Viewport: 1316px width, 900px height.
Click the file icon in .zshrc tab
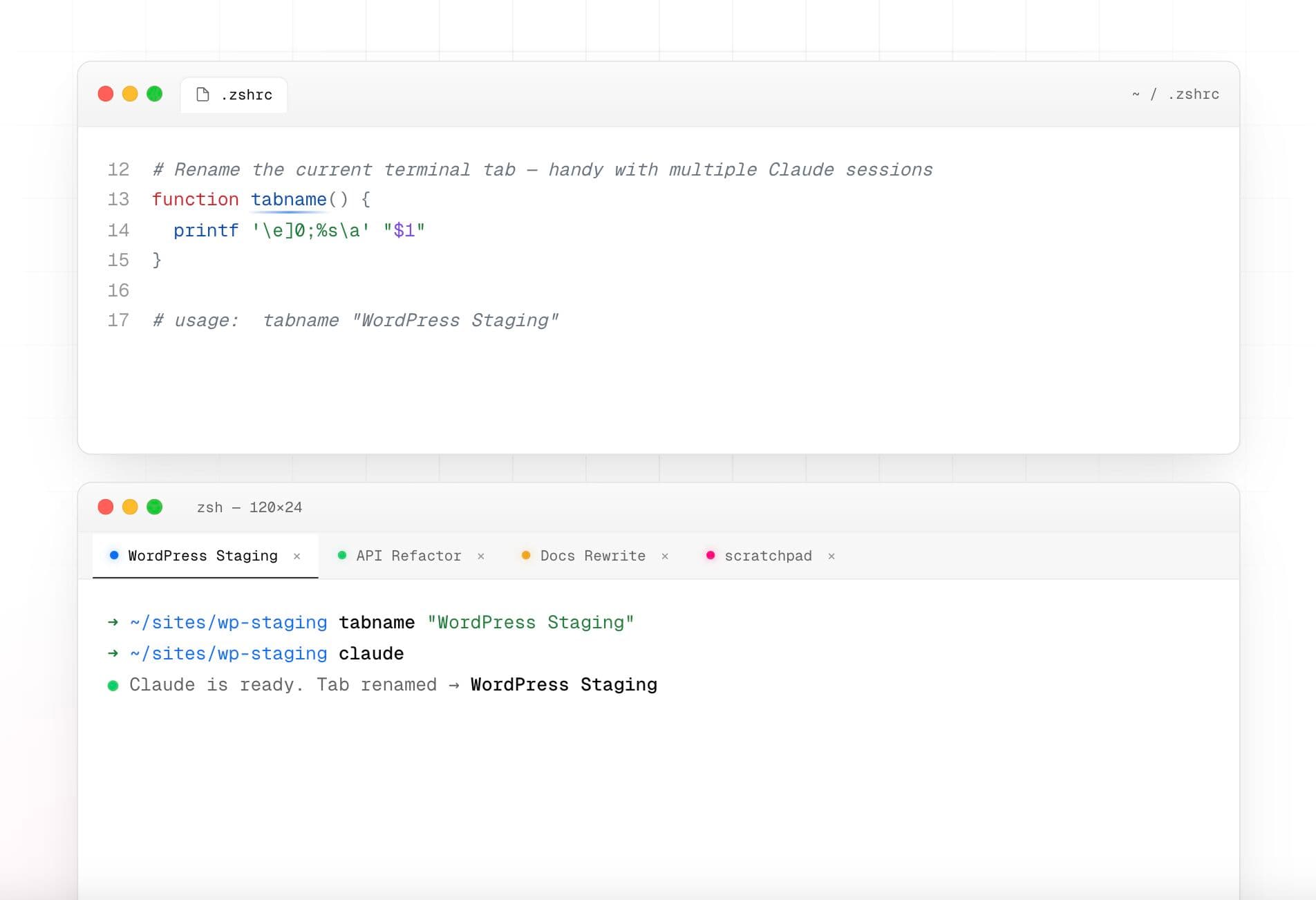click(203, 95)
